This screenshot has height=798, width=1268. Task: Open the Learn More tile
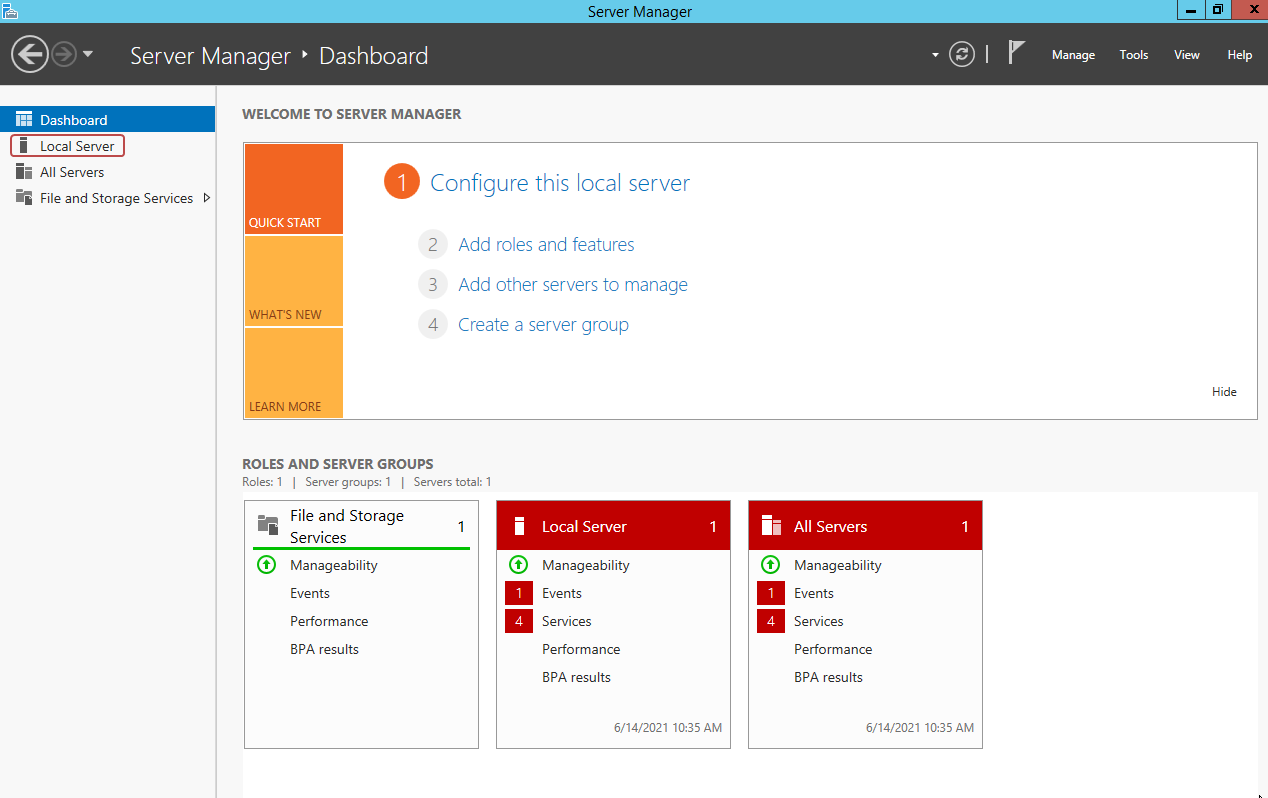pos(293,373)
